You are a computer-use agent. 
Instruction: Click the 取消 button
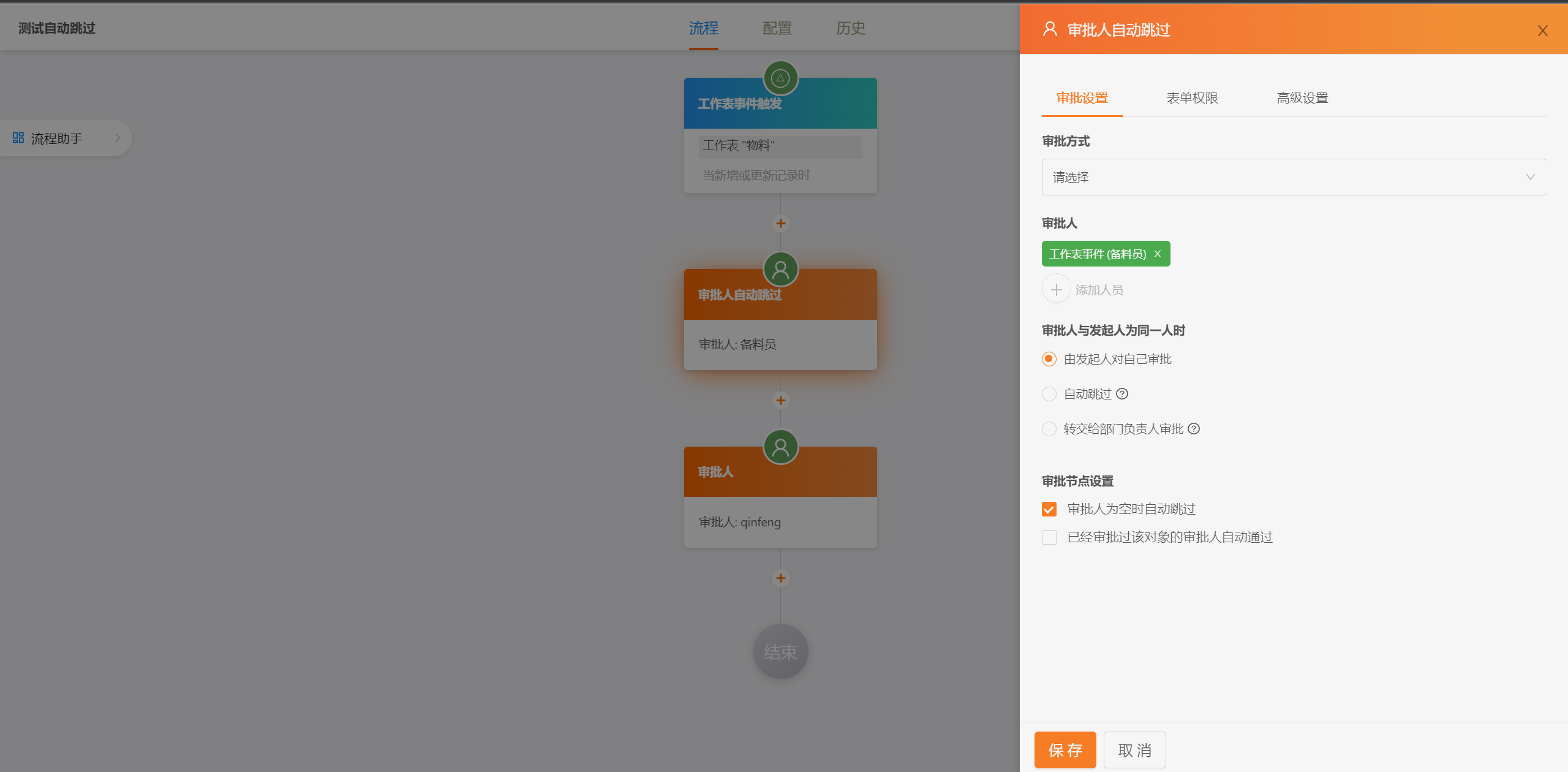point(1134,750)
